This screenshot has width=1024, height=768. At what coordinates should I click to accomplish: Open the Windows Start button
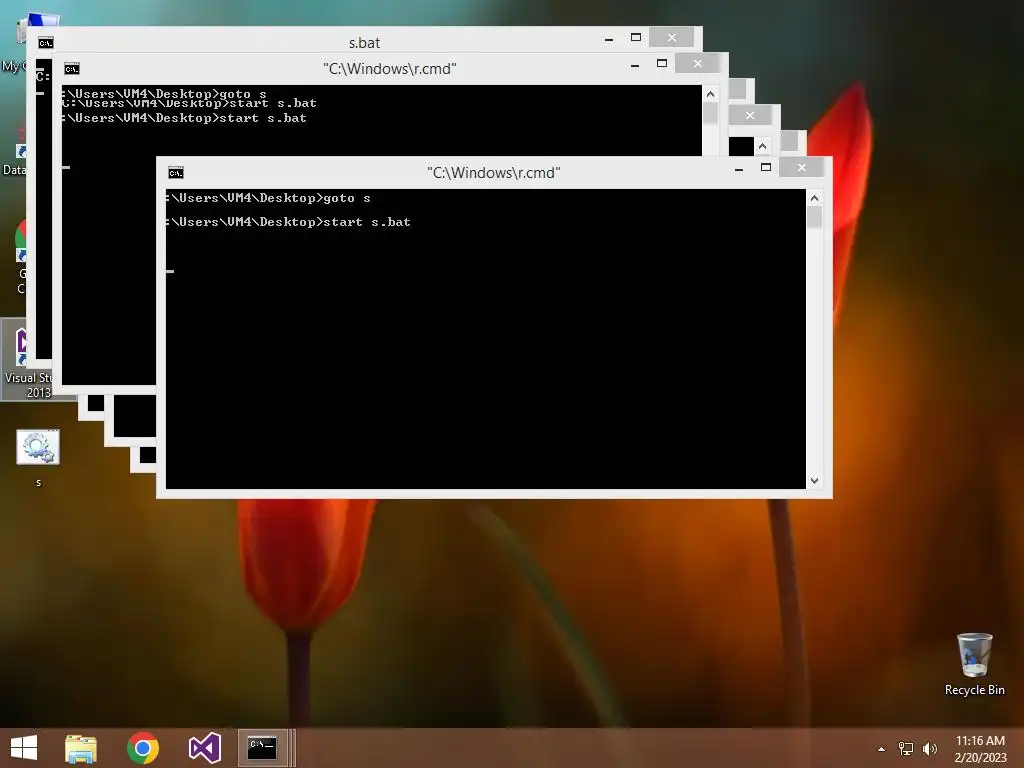click(x=24, y=748)
